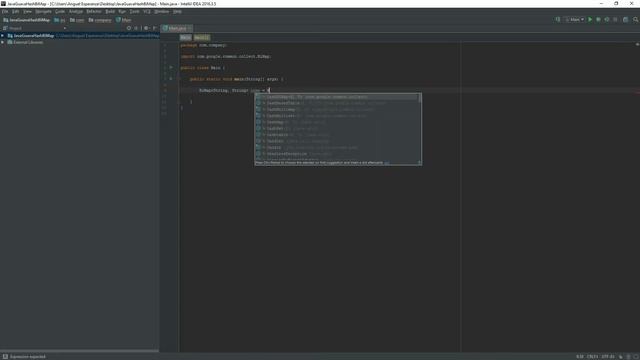640x360 pixels.
Task: Click the read-only lock icon in status bar
Action: [x=621, y=356]
